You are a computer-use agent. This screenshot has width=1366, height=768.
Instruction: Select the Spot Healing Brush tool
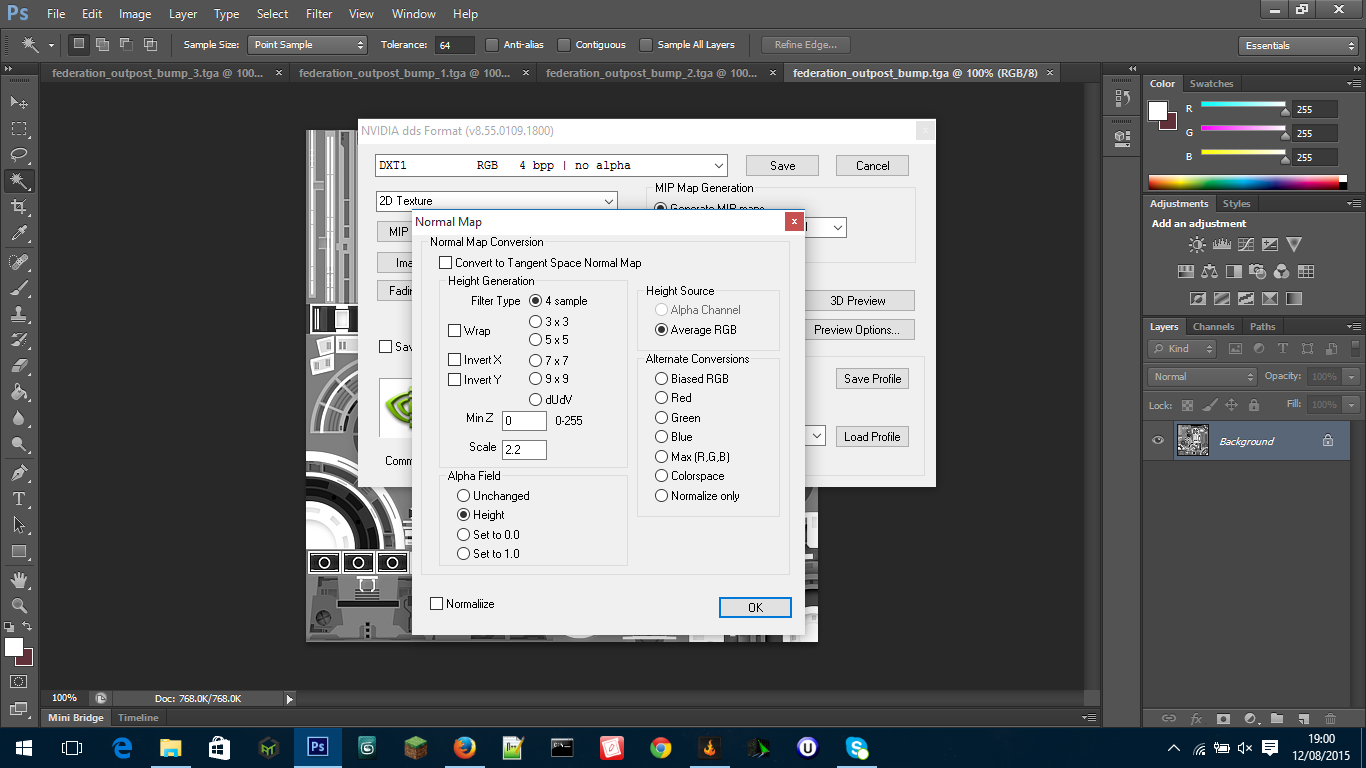click(x=19, y=262)
